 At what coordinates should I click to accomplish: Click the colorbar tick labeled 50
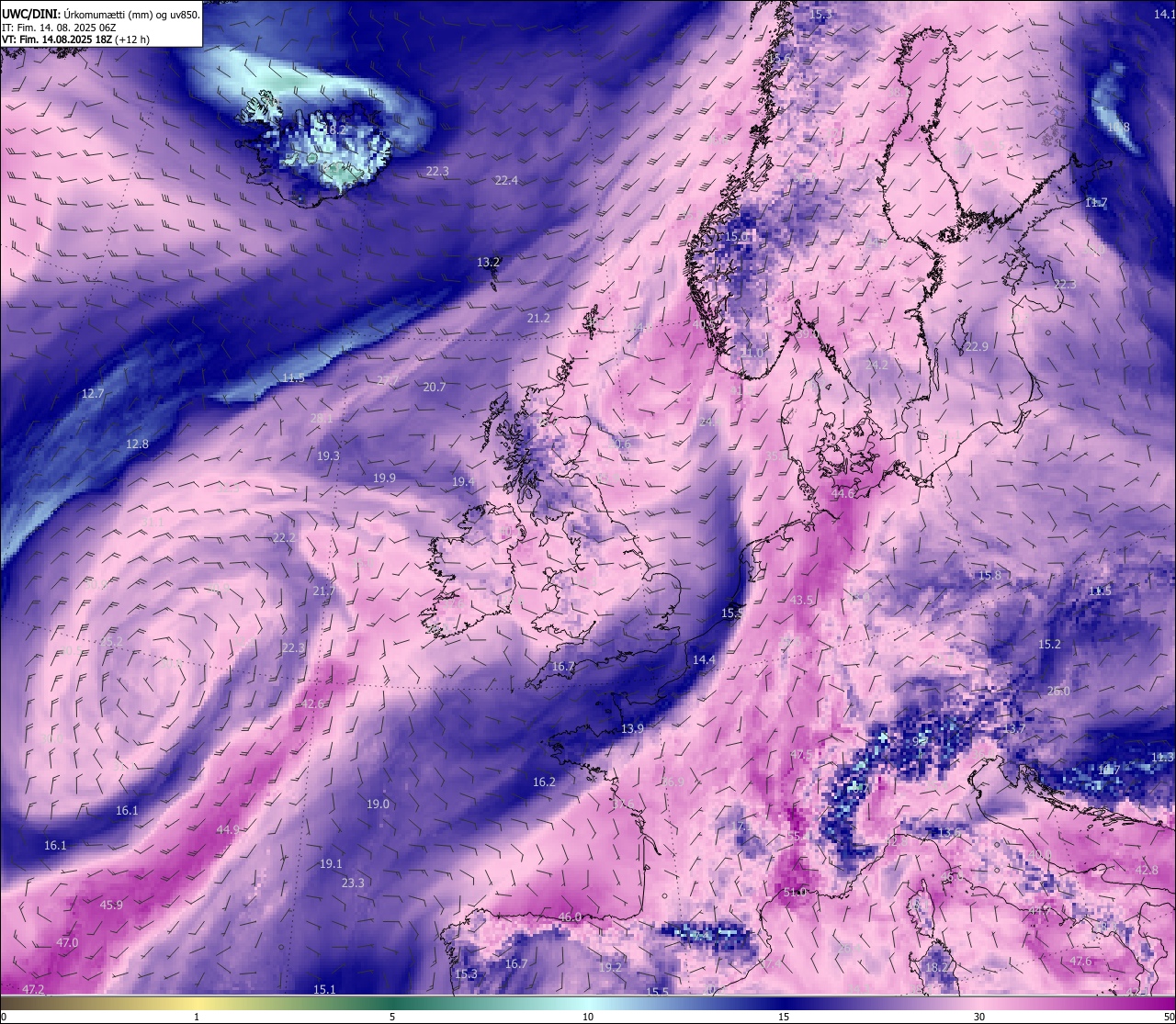pyautogui.click(x=1169, y=1017)
